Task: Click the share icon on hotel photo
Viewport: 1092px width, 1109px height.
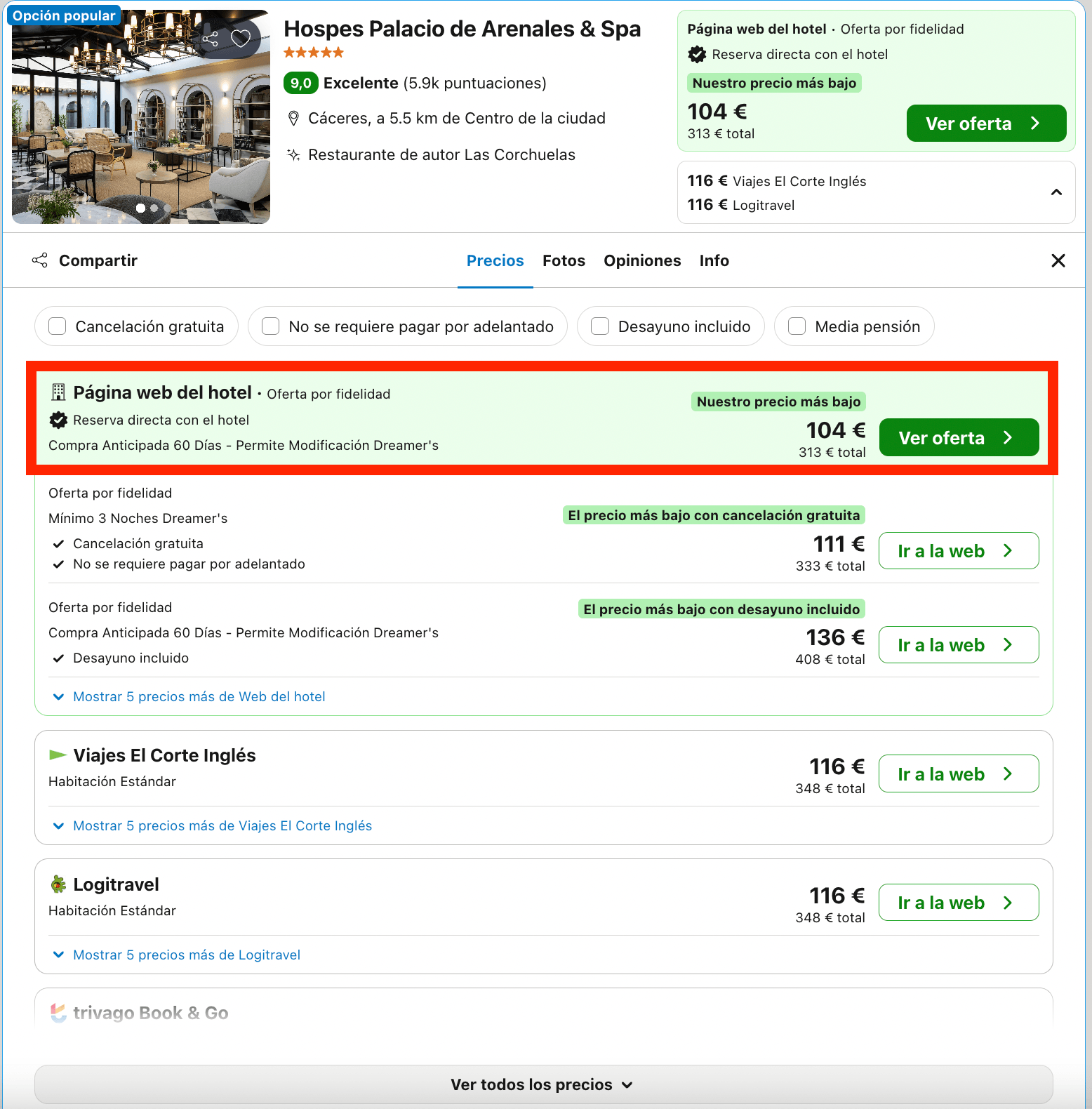Action: 211,39
